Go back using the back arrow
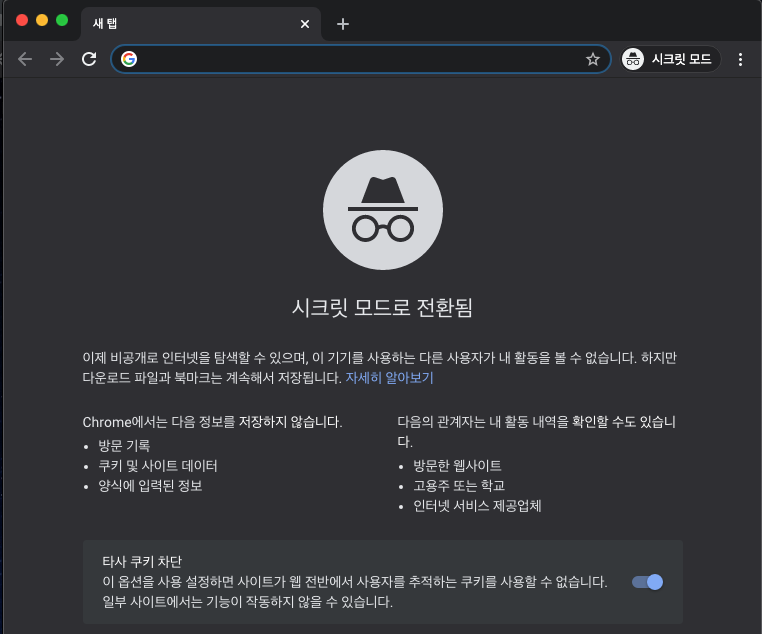Image resolution: width=762 pixels, height=634 pixels. coord(25,59)
